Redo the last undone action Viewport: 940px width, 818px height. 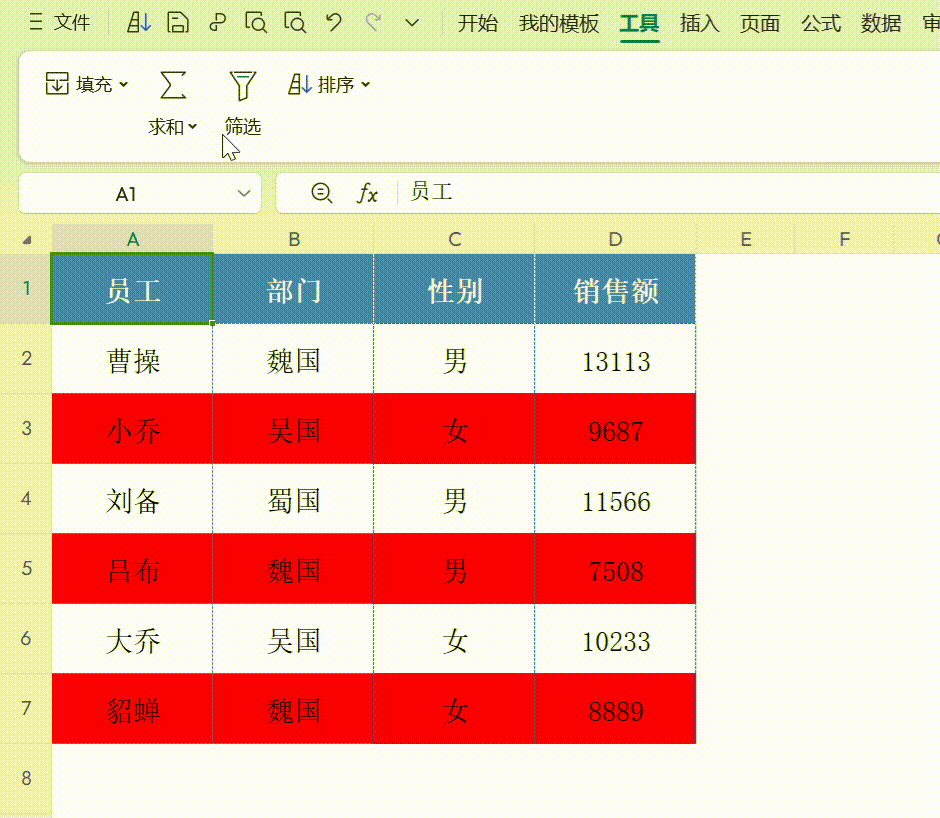point(373,23)
